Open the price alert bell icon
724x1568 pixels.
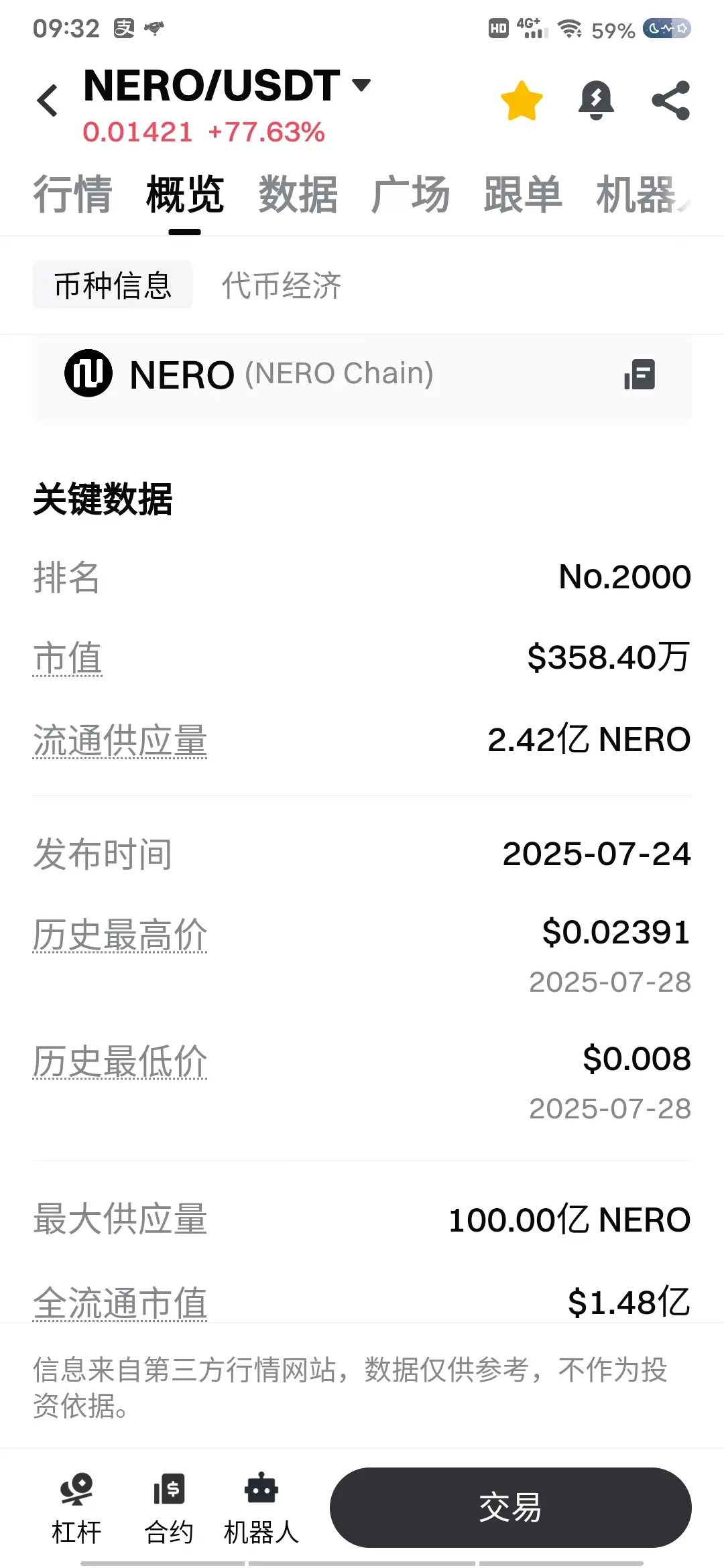coord(596,101)
